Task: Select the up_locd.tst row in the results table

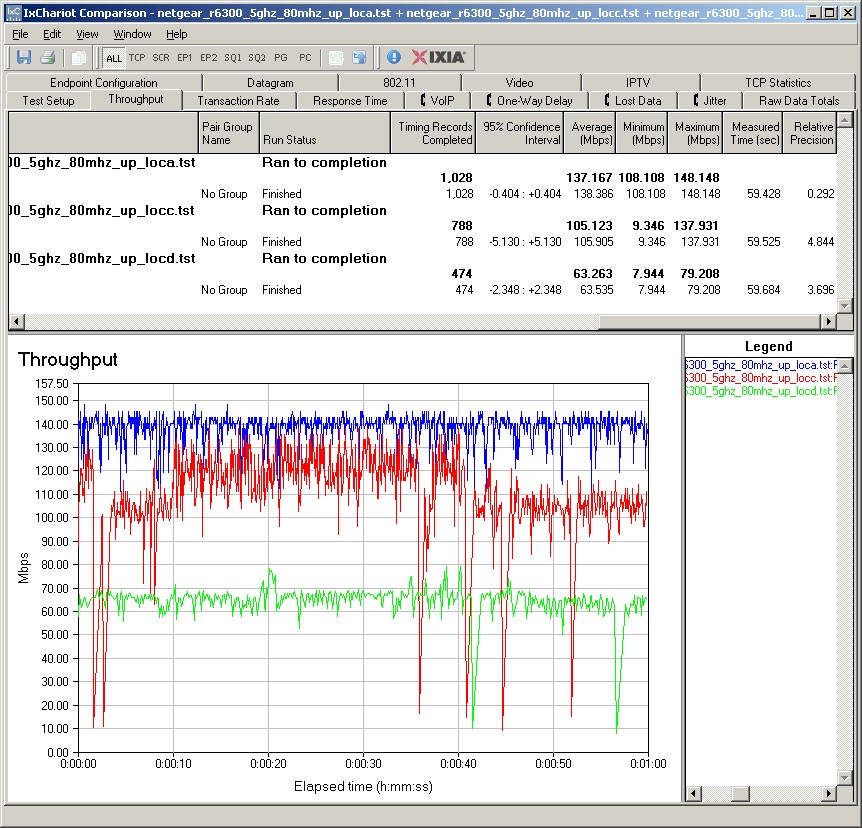Action: (x=422, y=258)
